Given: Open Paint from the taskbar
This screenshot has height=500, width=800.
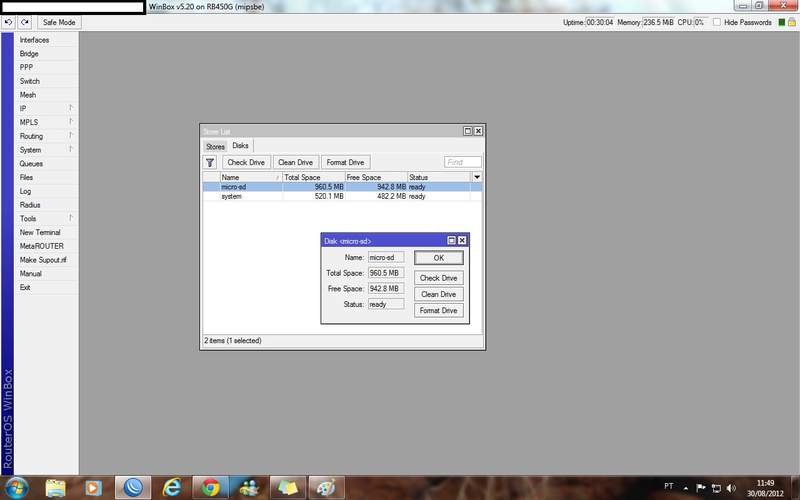Looking at the screenshot, I should [327, 488].
